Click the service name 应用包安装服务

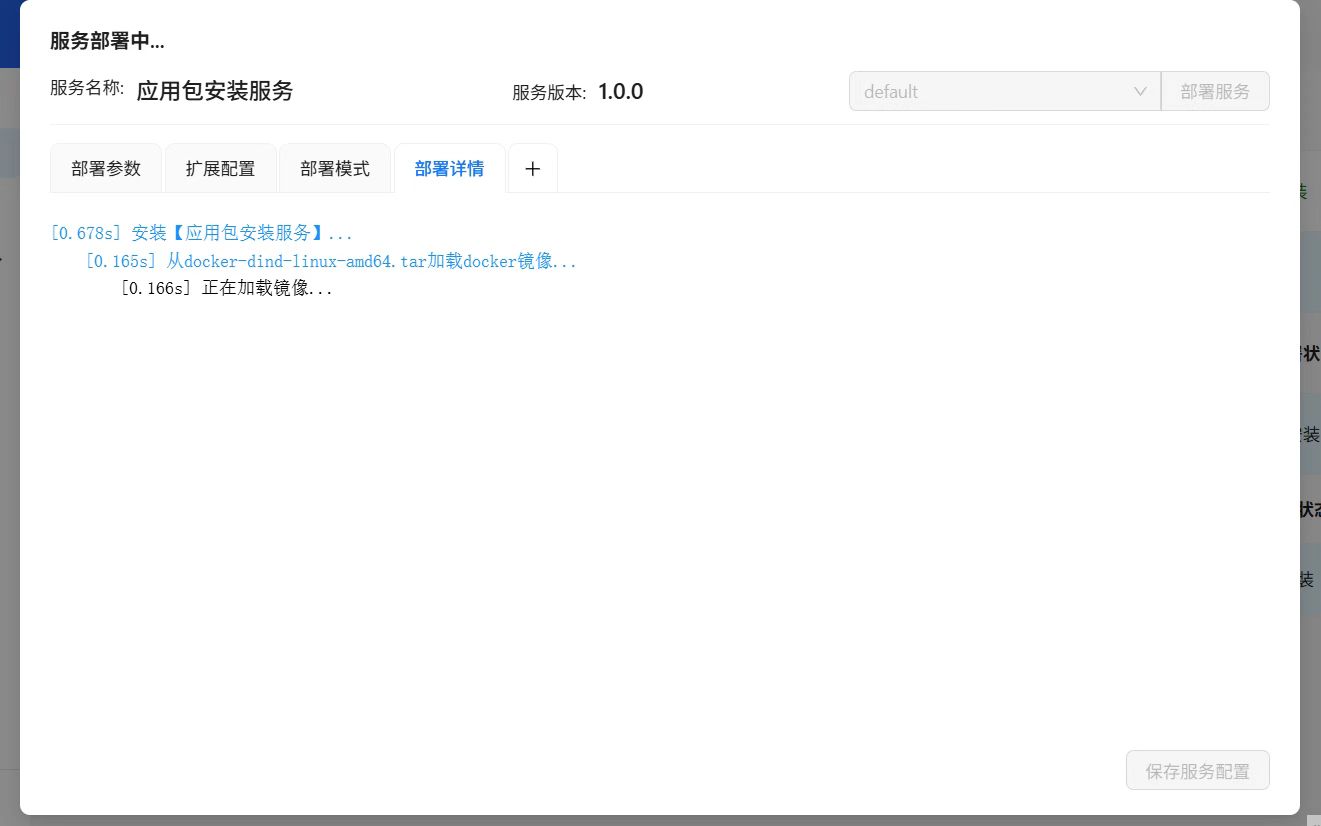(x=215, y=91)
